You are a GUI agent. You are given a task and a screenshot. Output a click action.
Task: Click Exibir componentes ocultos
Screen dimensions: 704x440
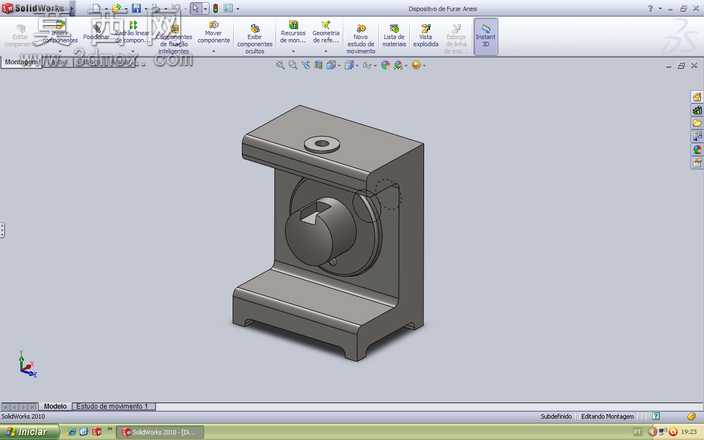[255, 38]
